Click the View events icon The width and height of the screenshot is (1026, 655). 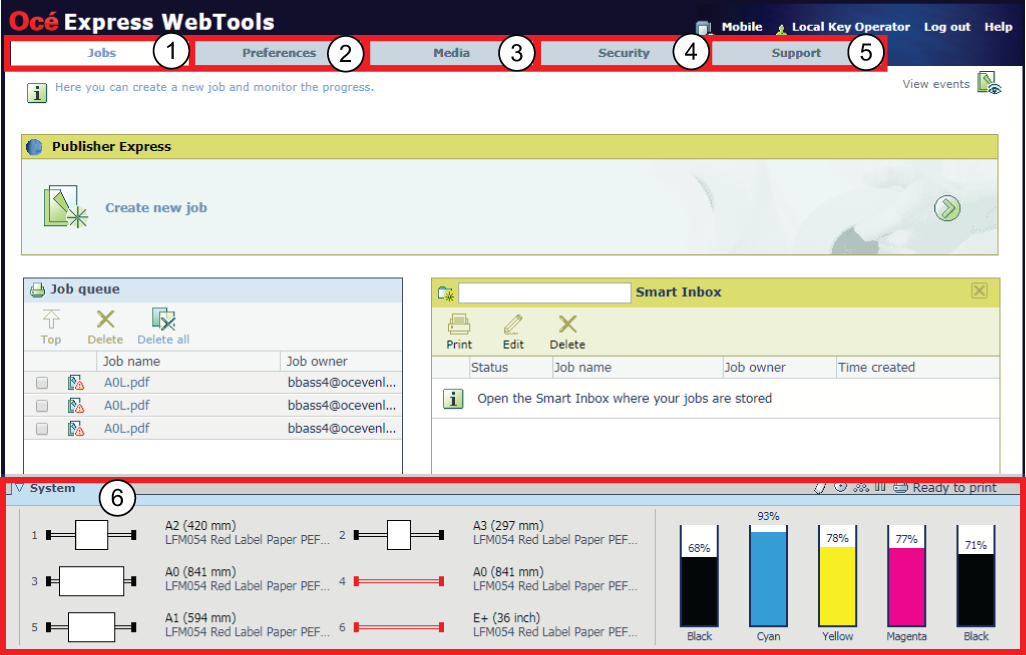click(989, 83)
